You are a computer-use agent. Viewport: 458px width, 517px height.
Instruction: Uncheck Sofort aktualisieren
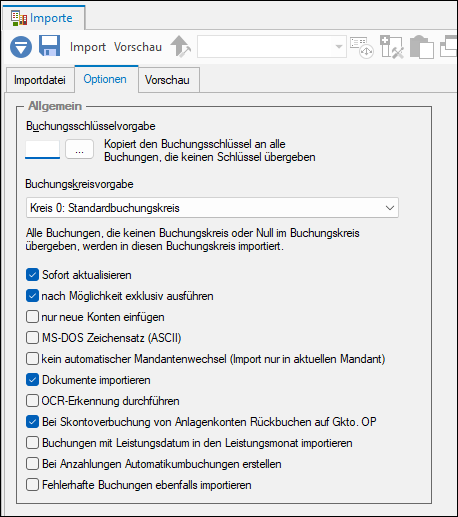[32, 275]
